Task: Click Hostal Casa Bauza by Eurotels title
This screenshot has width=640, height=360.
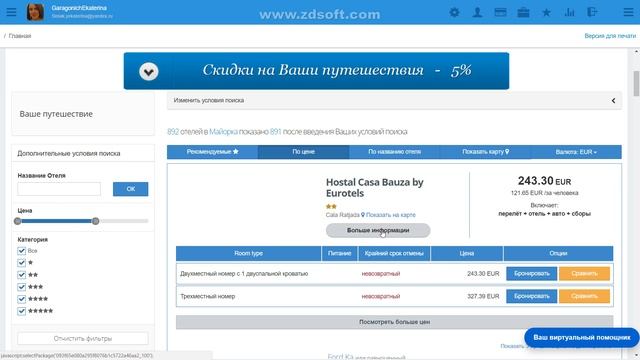Action: point(374,188)
